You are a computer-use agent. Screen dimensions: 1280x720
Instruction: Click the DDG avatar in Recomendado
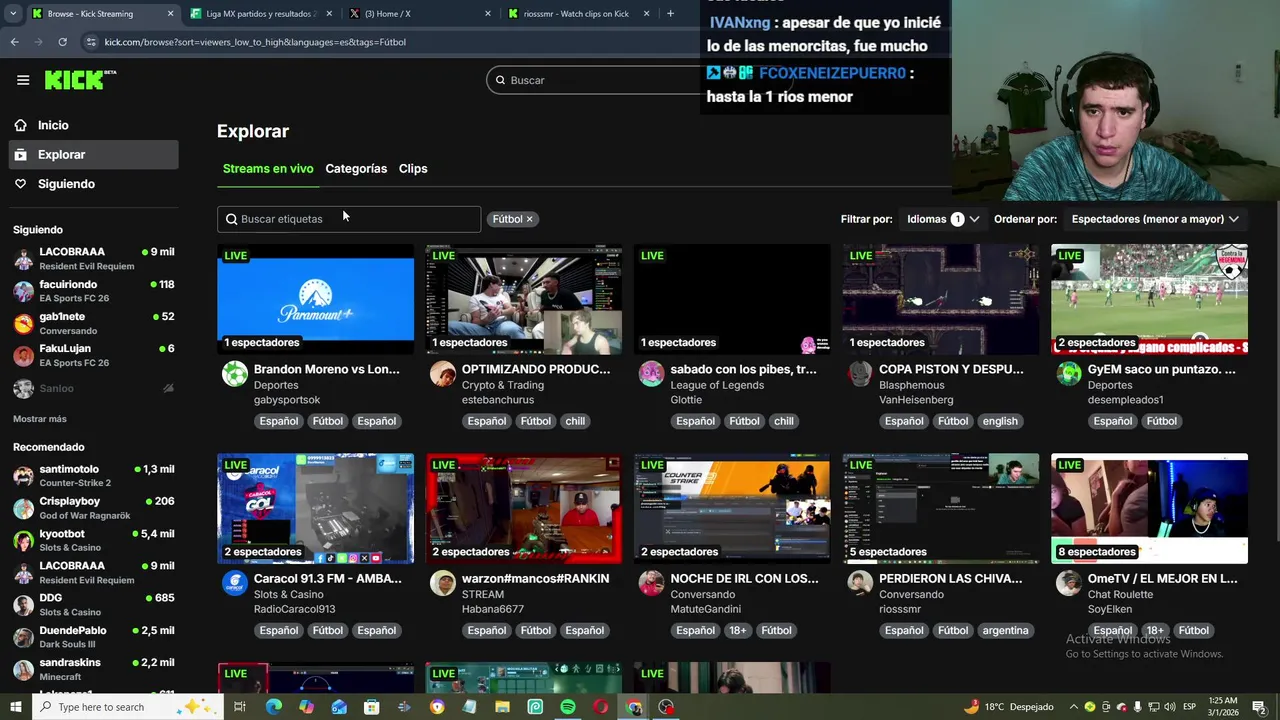[23, 605]
